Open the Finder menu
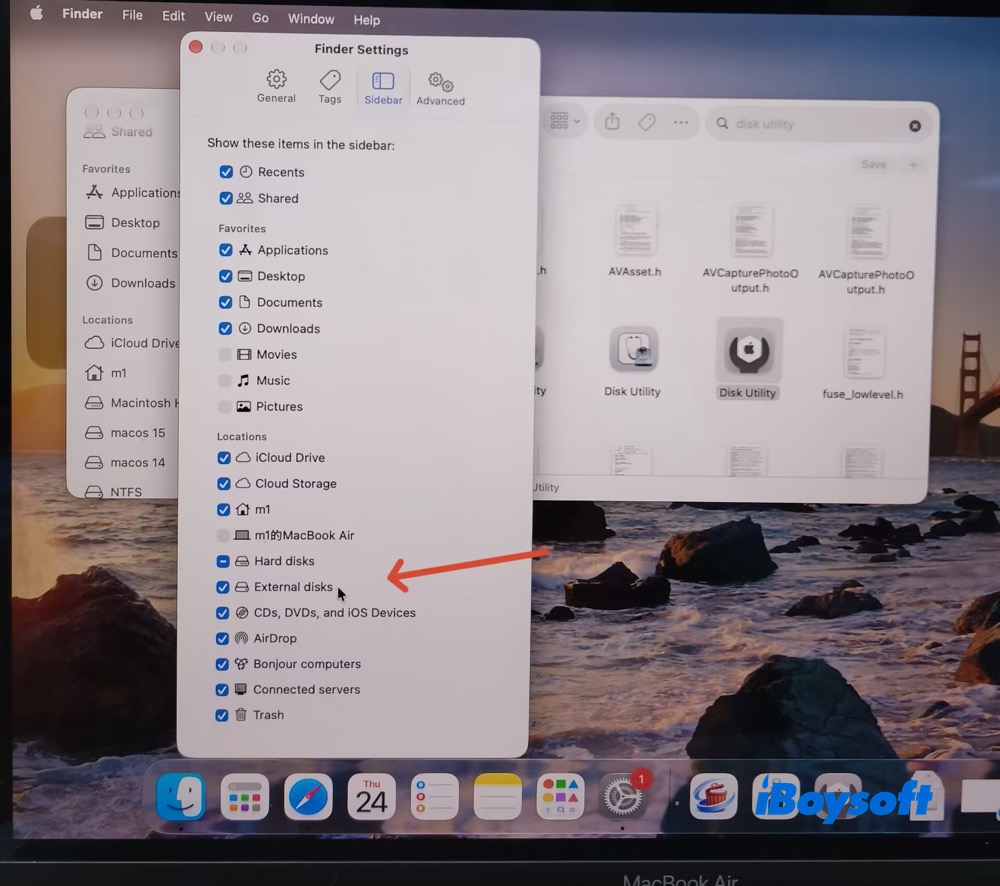 coord(82,13)
